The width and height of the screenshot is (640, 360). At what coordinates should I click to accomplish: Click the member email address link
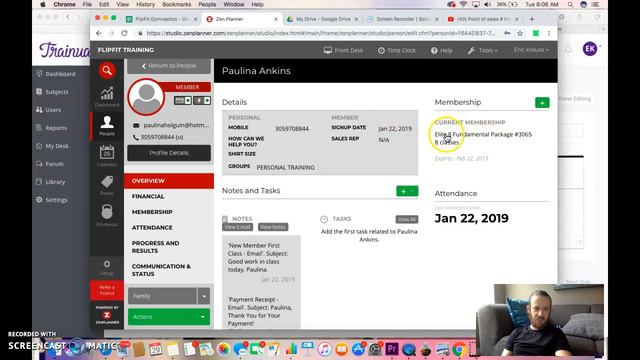[176, 125]
